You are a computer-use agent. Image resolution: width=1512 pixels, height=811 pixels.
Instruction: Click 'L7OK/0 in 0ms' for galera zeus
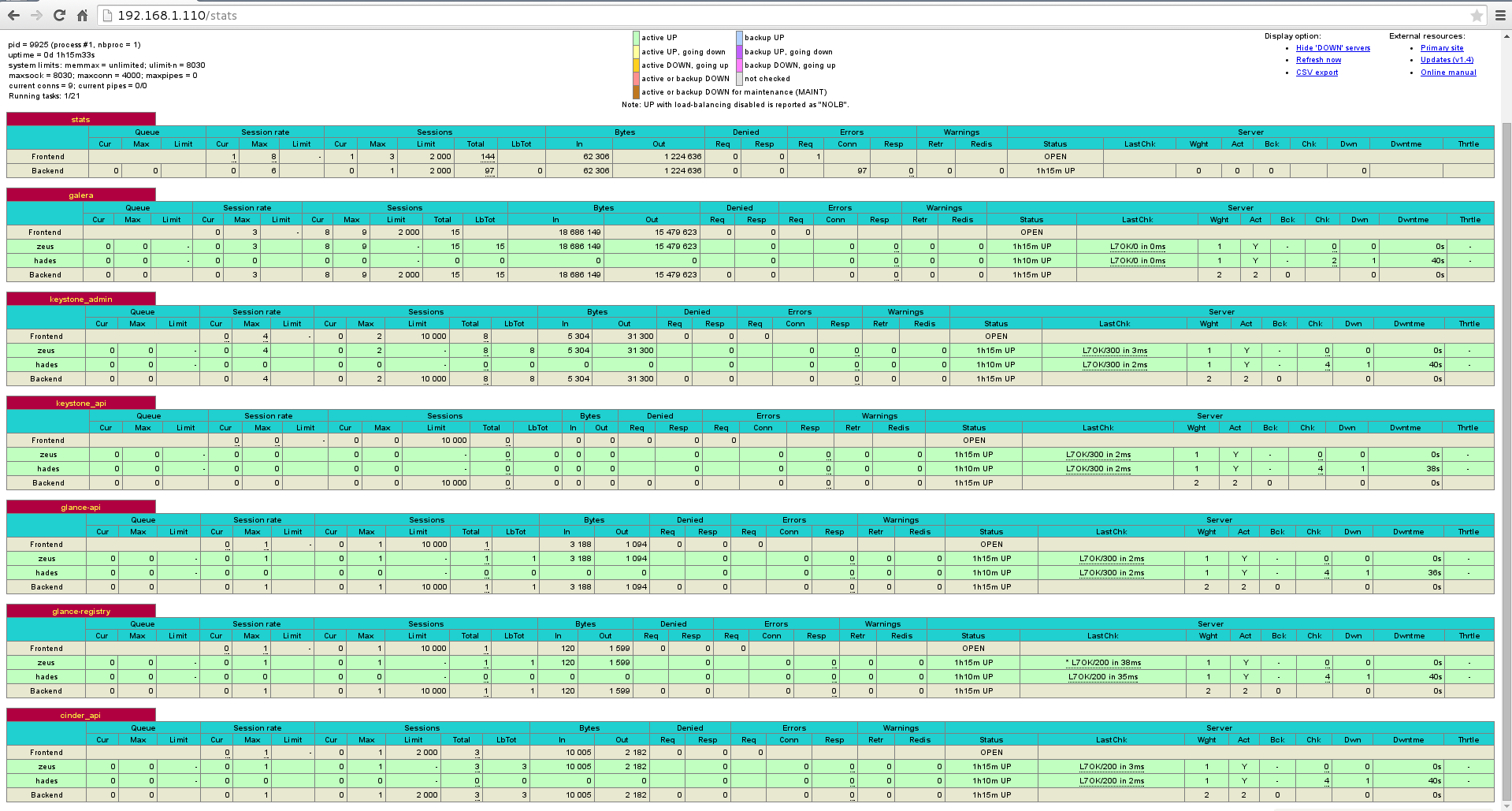[x=1138, y=247]
